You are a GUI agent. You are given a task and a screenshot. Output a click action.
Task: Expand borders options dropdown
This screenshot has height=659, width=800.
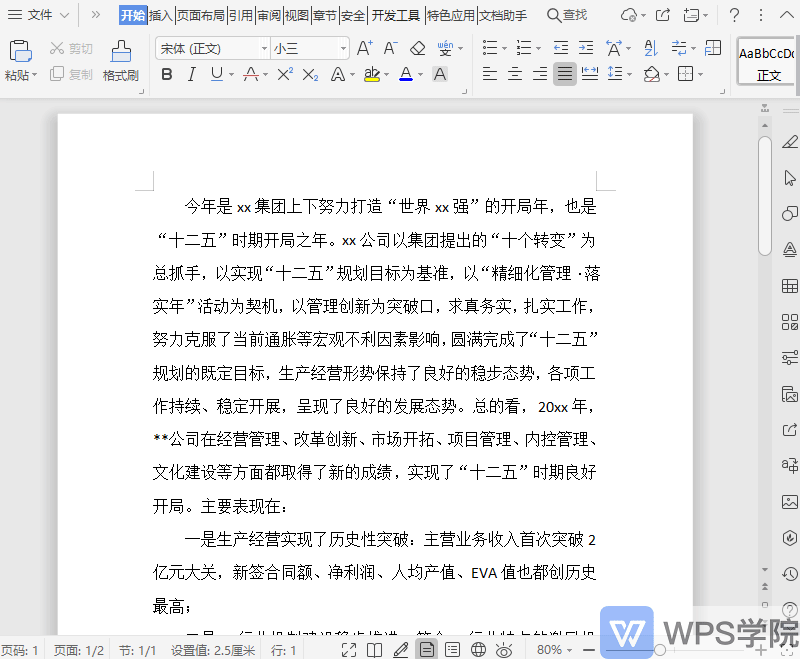coord(701,74)
